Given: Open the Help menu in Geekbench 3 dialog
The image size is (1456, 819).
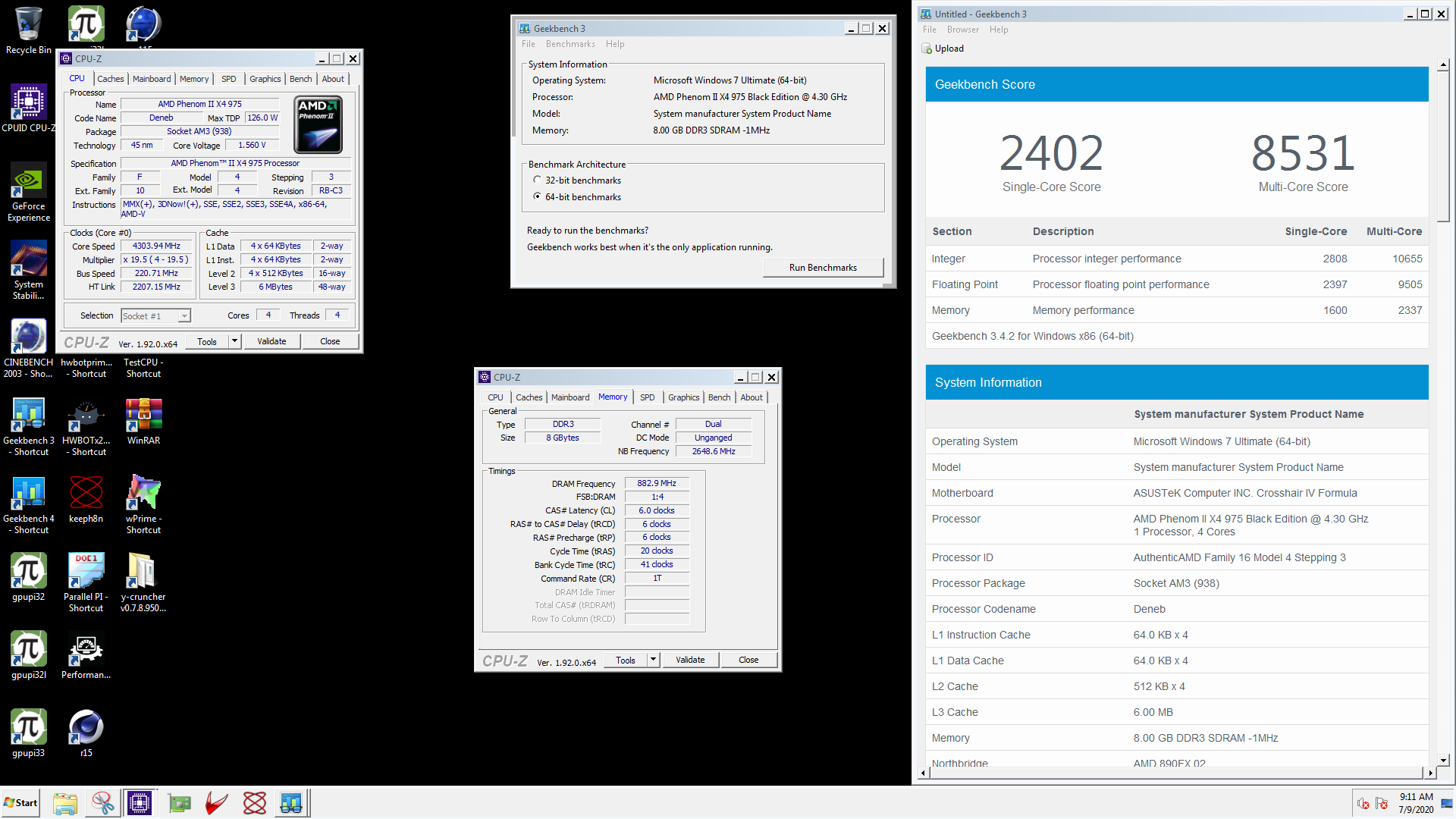Looking at the screenshot, I should click(x=615, y=44).
